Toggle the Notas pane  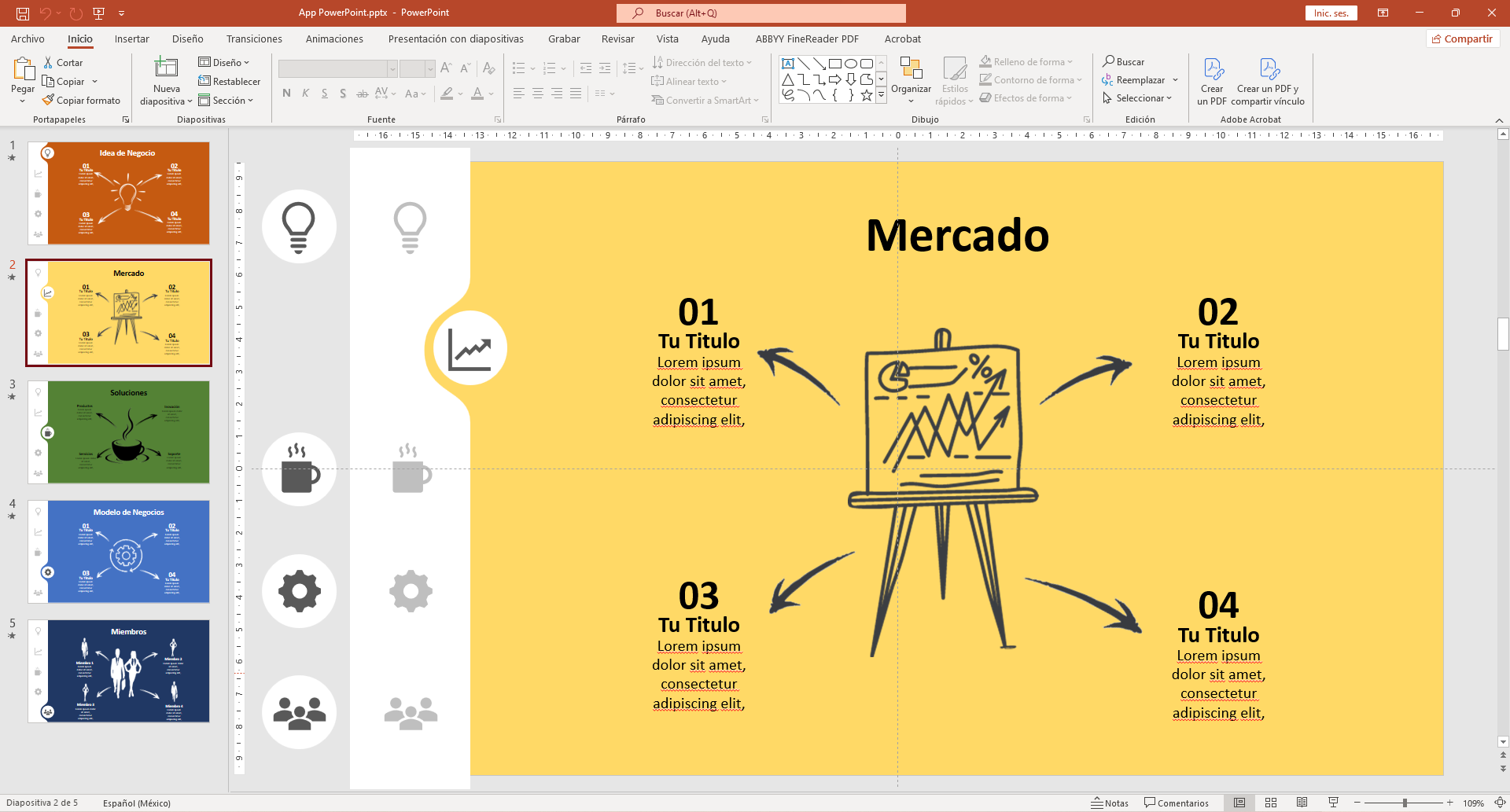coord(1109,803)
